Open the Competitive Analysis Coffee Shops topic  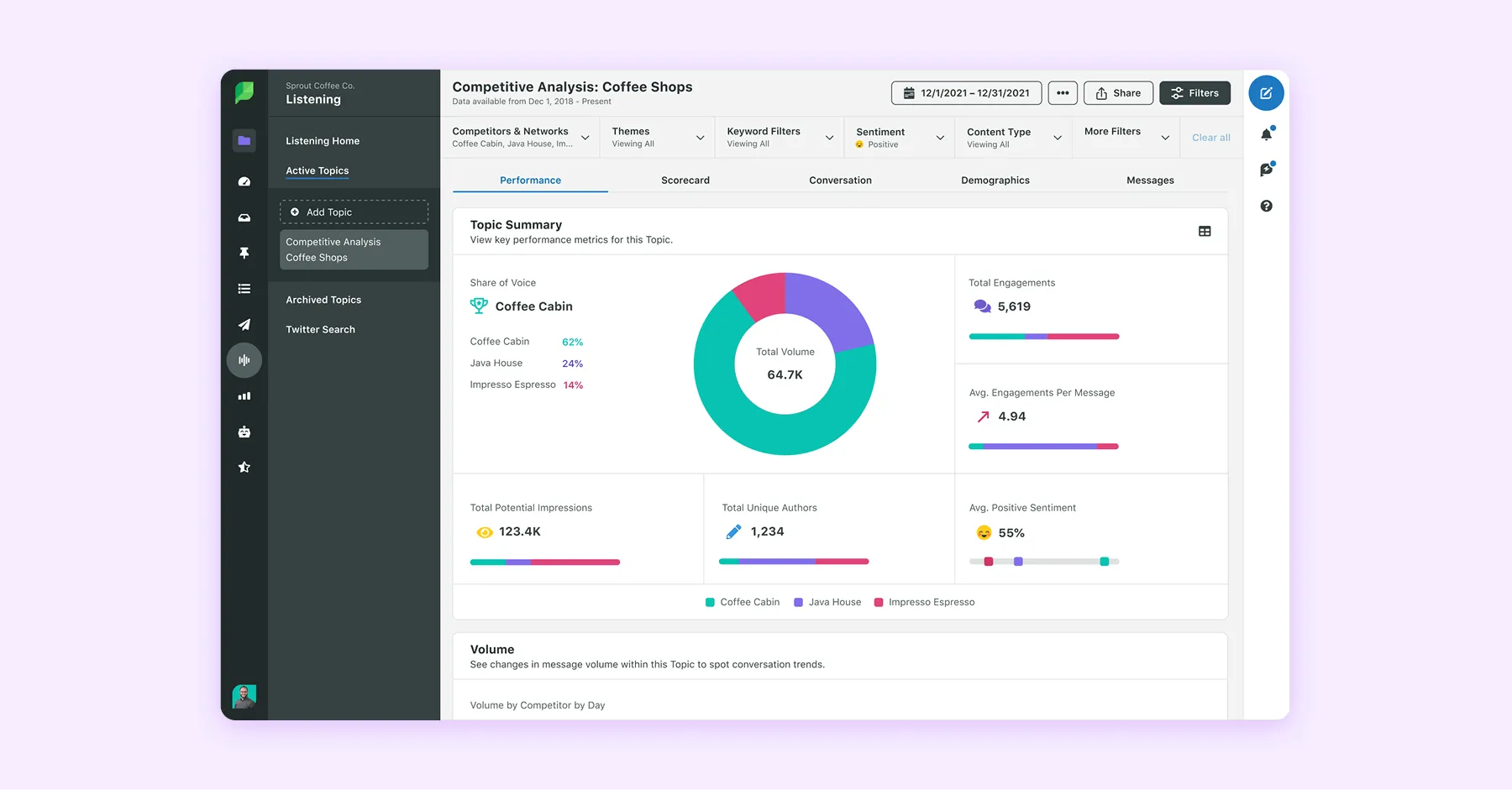(x=354, y=249)
